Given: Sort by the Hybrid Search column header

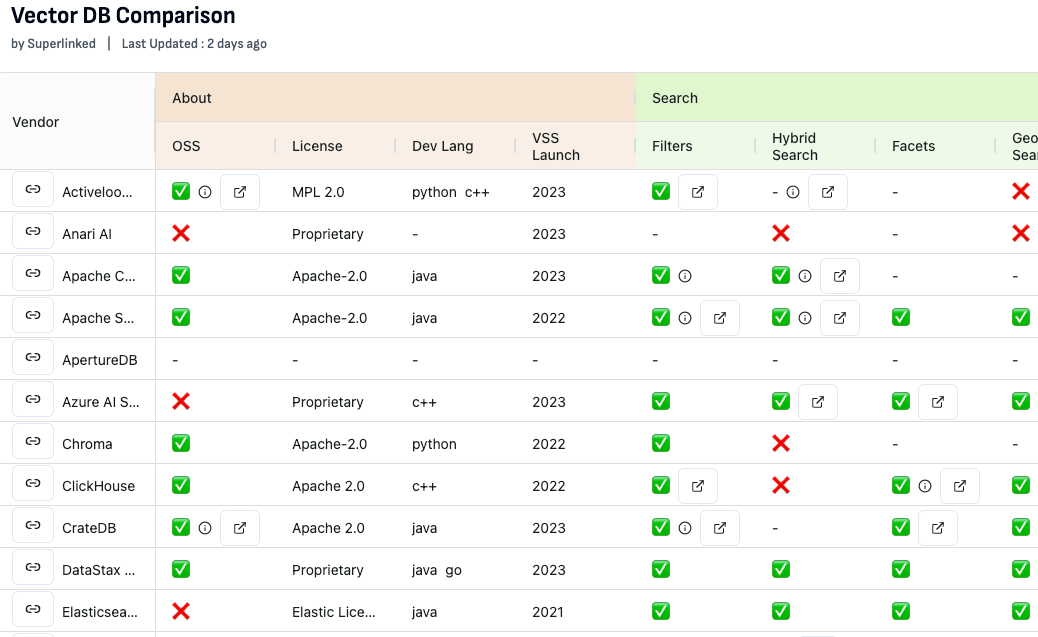Looking at the screenshot, I should tap(794, 146).
